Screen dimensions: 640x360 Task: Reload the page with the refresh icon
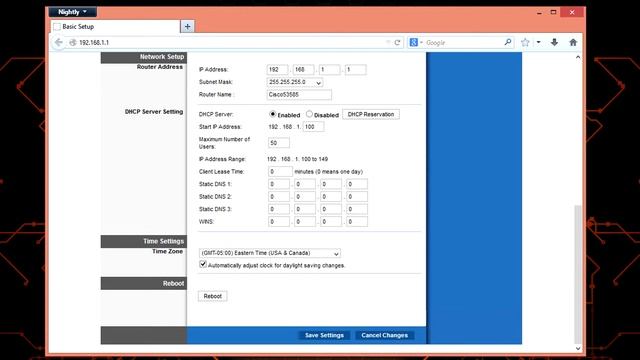397,42
